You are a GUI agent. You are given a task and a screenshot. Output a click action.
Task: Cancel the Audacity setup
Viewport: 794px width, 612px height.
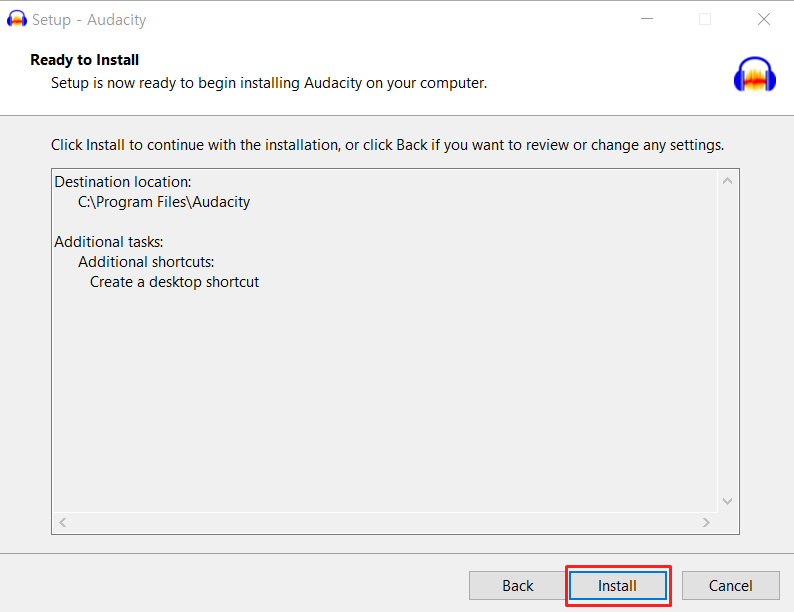731,586
